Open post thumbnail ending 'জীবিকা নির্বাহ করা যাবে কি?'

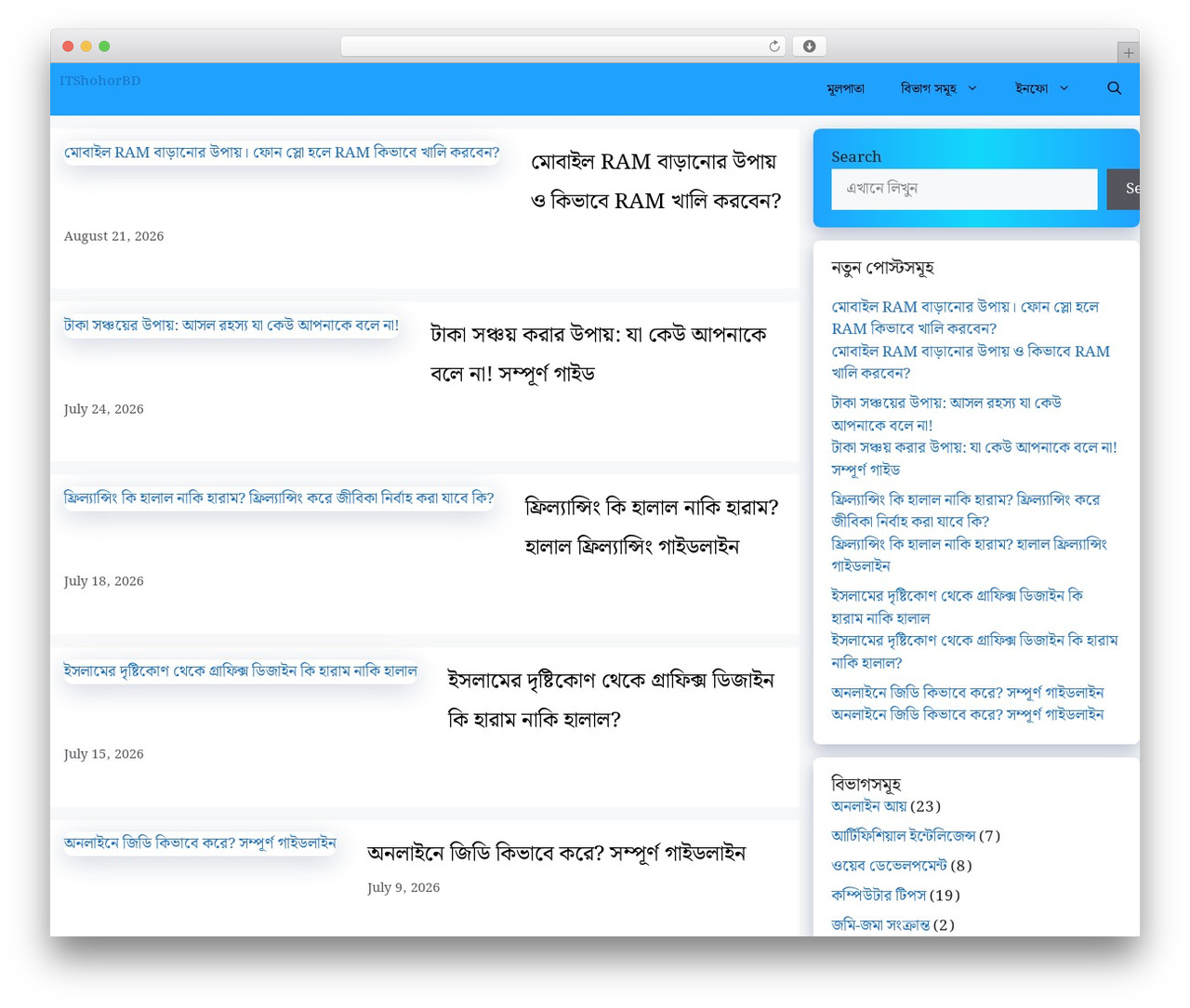pos(279,498)
